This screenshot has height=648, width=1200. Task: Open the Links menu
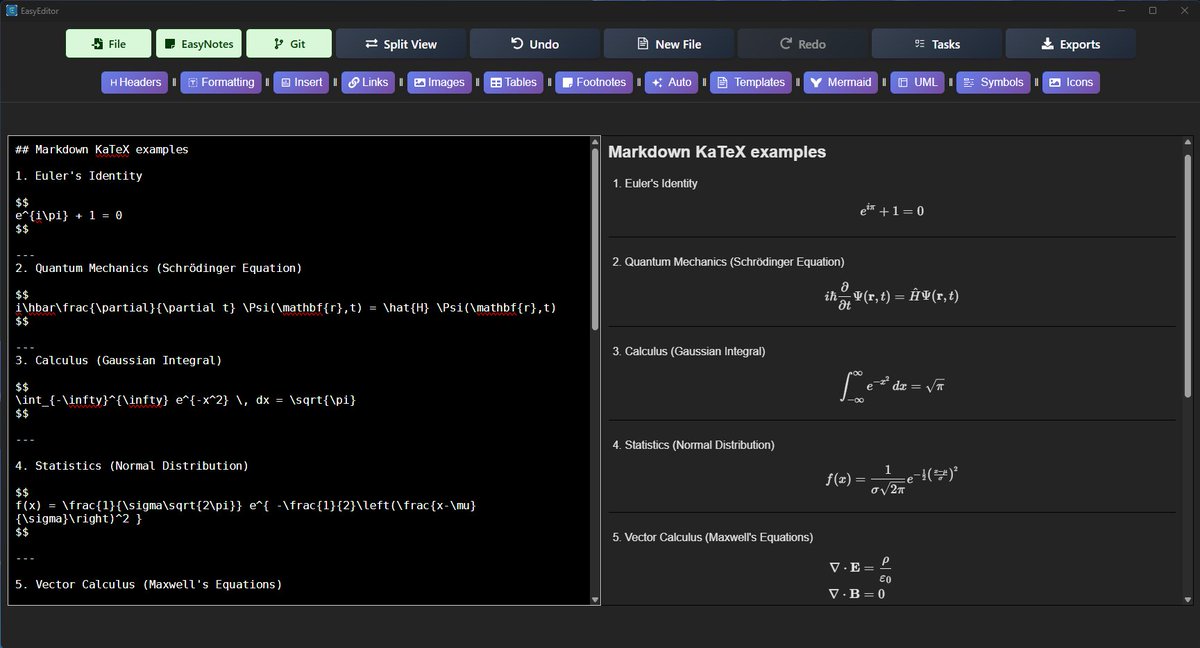[x=368, y=82]
